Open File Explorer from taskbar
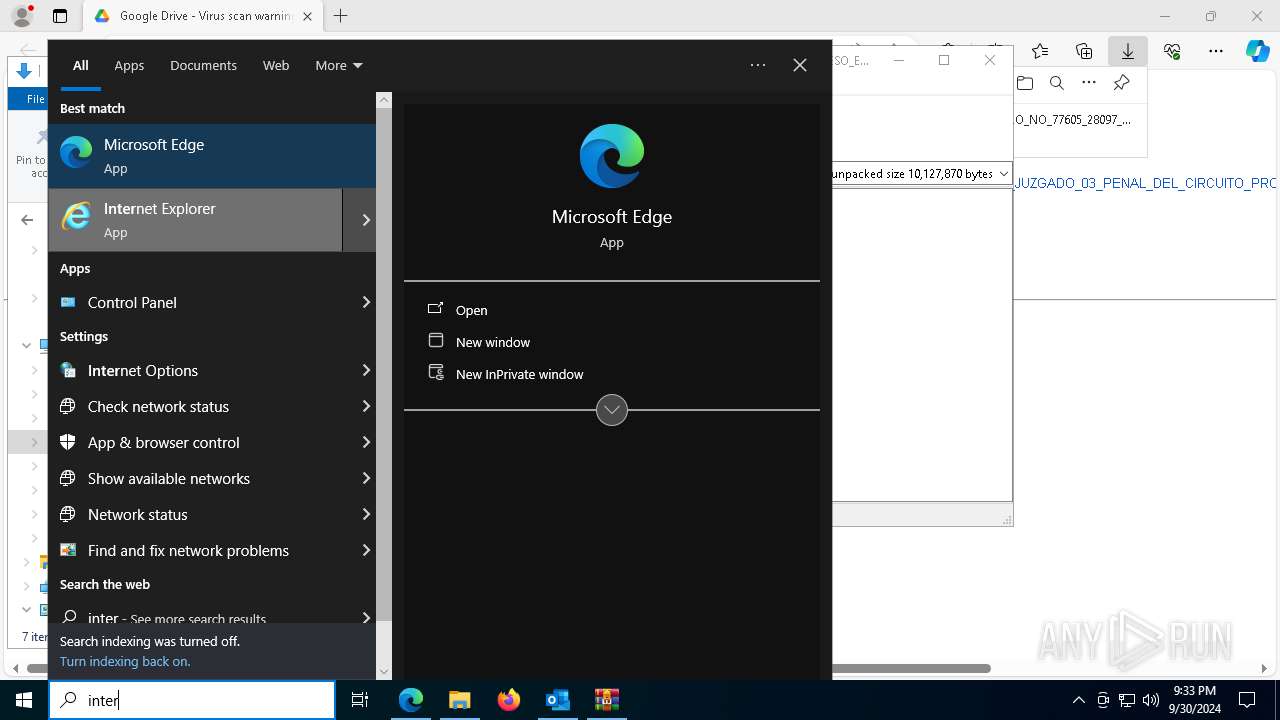The image size is (1280, 720). tap(460, 700)
